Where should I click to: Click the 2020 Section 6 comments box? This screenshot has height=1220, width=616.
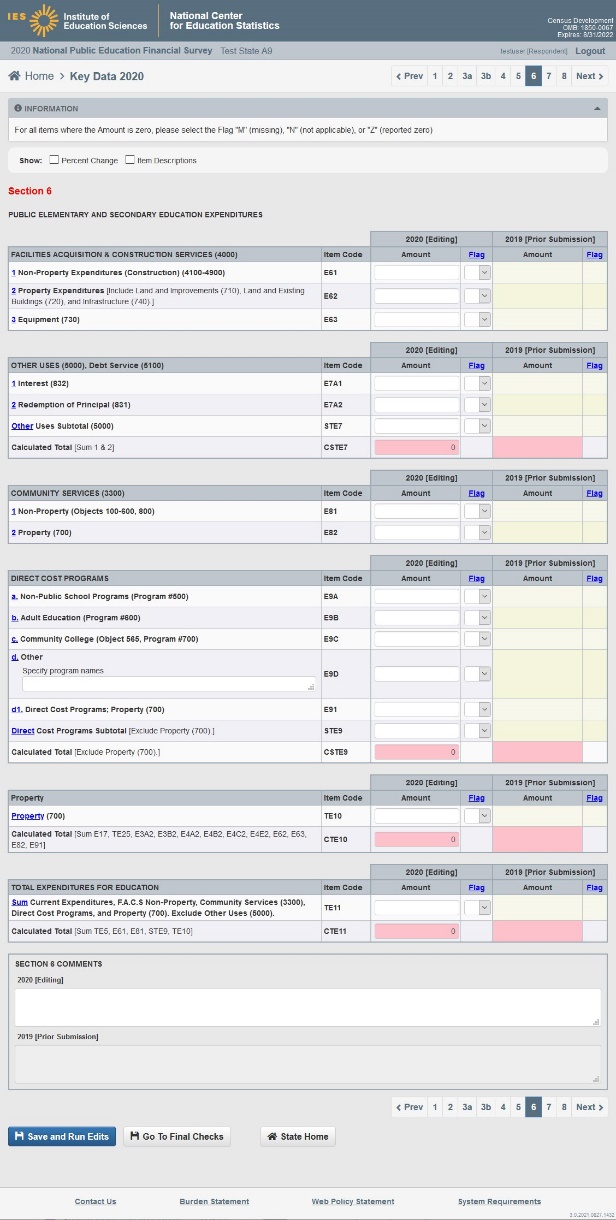coord(307,1006)
